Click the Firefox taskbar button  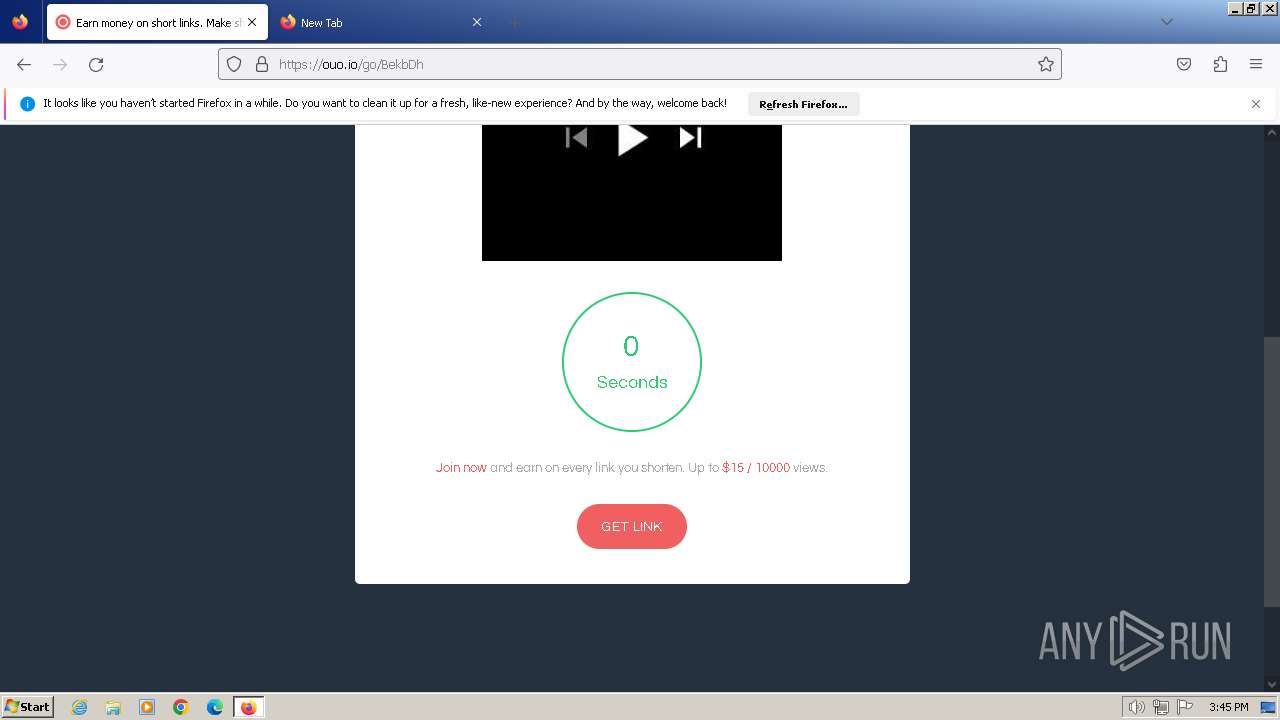point(248,707)
